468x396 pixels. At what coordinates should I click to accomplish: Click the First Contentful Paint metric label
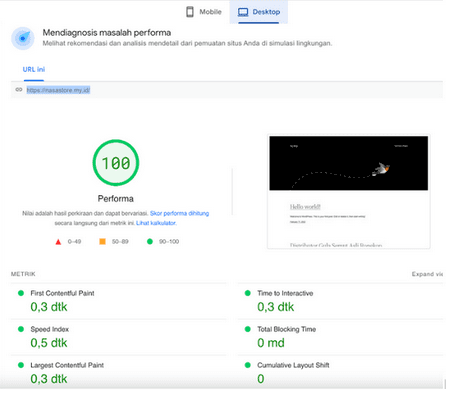[62, 293]
